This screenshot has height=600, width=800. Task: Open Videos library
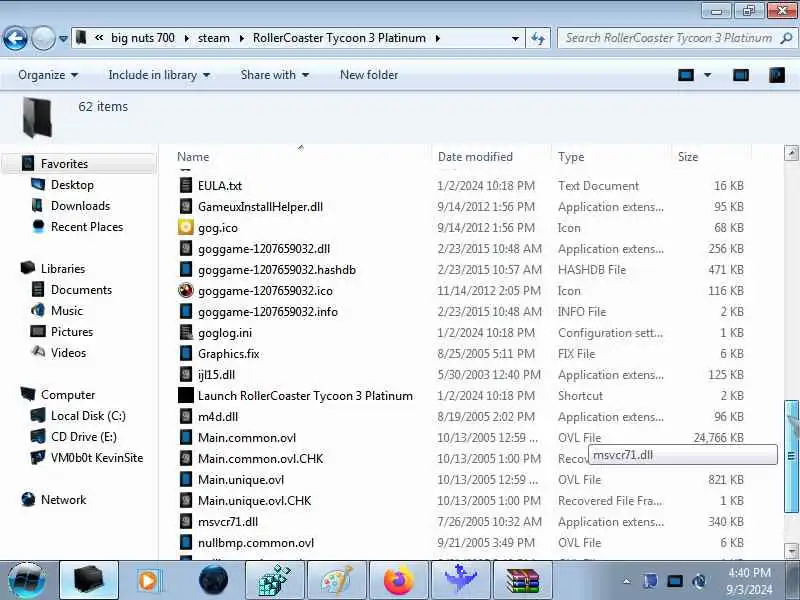(68, 352)
